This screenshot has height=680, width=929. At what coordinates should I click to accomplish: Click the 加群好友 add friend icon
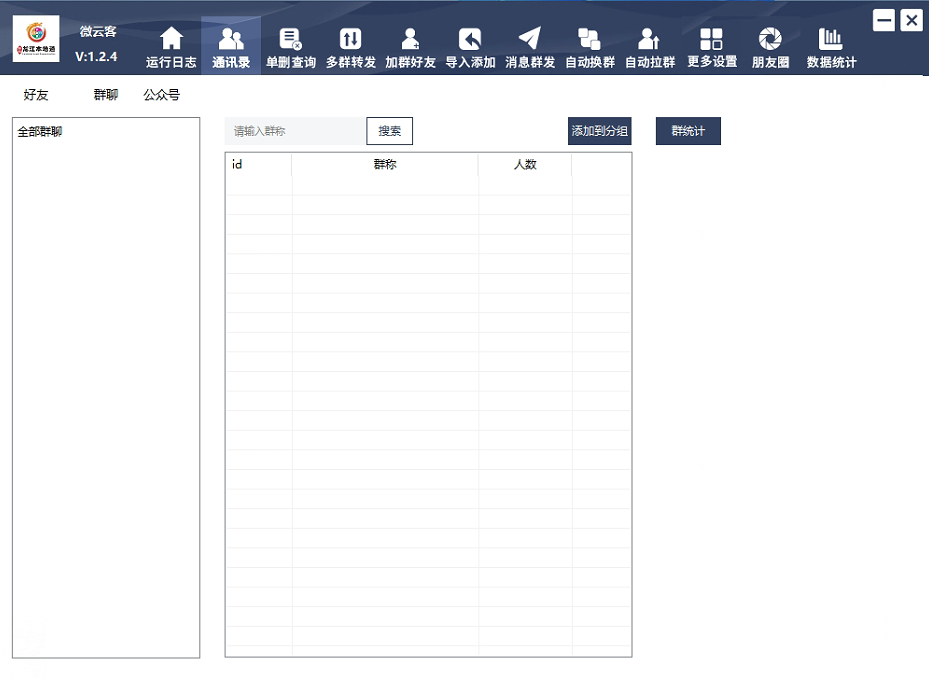pyautogui.click(x=410, y=40)
